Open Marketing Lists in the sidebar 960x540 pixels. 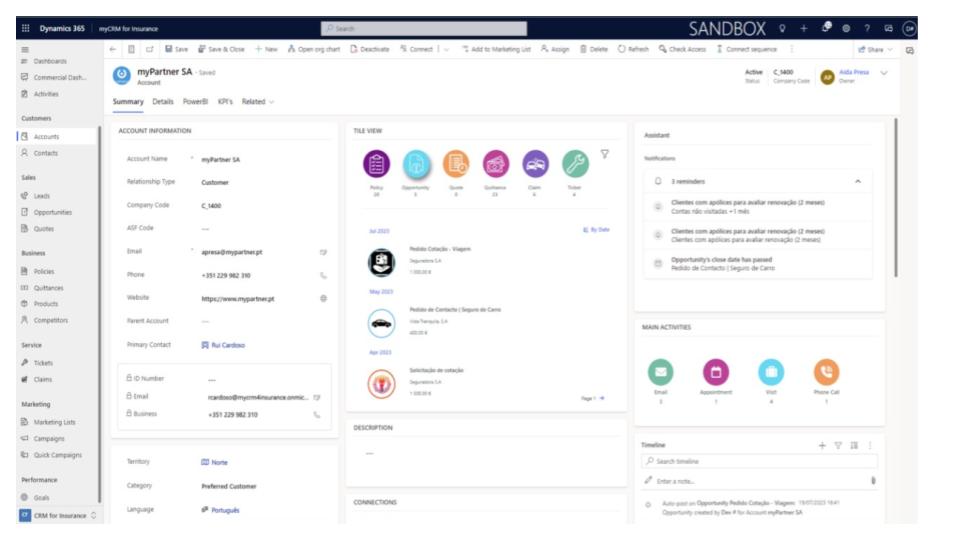pyautogui.click(x=54, y=422)
